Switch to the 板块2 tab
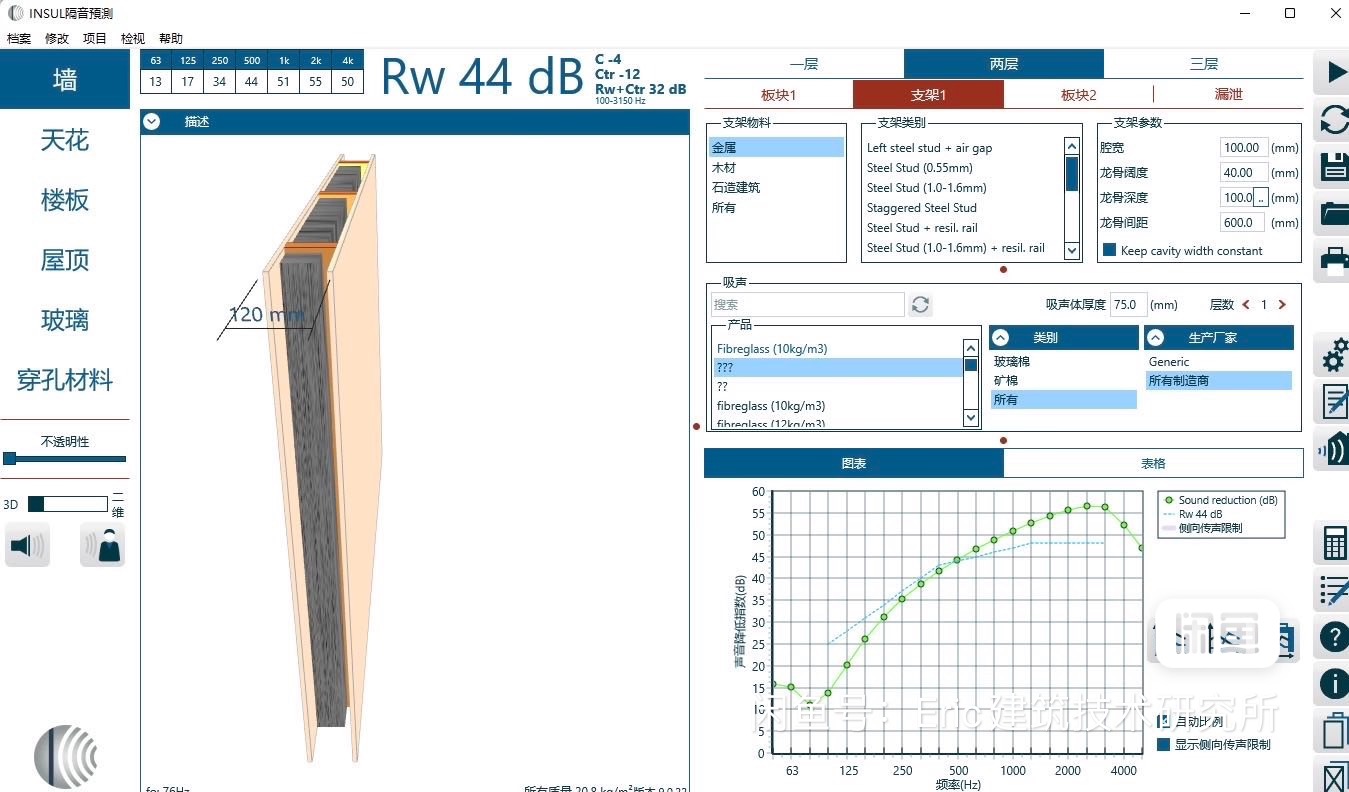The width and height of the screenshot is (1349, 792). (x=1078, y=95)
